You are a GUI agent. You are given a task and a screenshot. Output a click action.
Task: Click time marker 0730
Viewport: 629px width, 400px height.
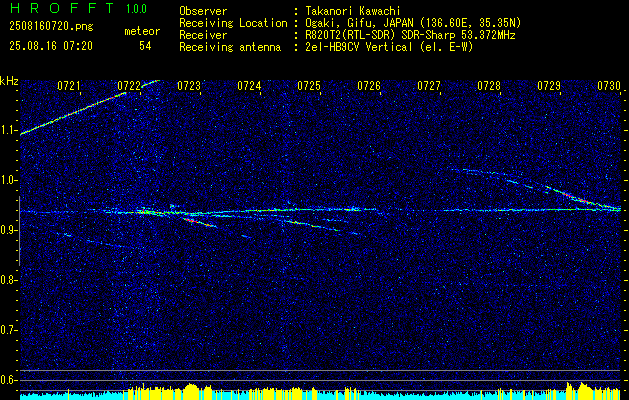coord(609,85)
